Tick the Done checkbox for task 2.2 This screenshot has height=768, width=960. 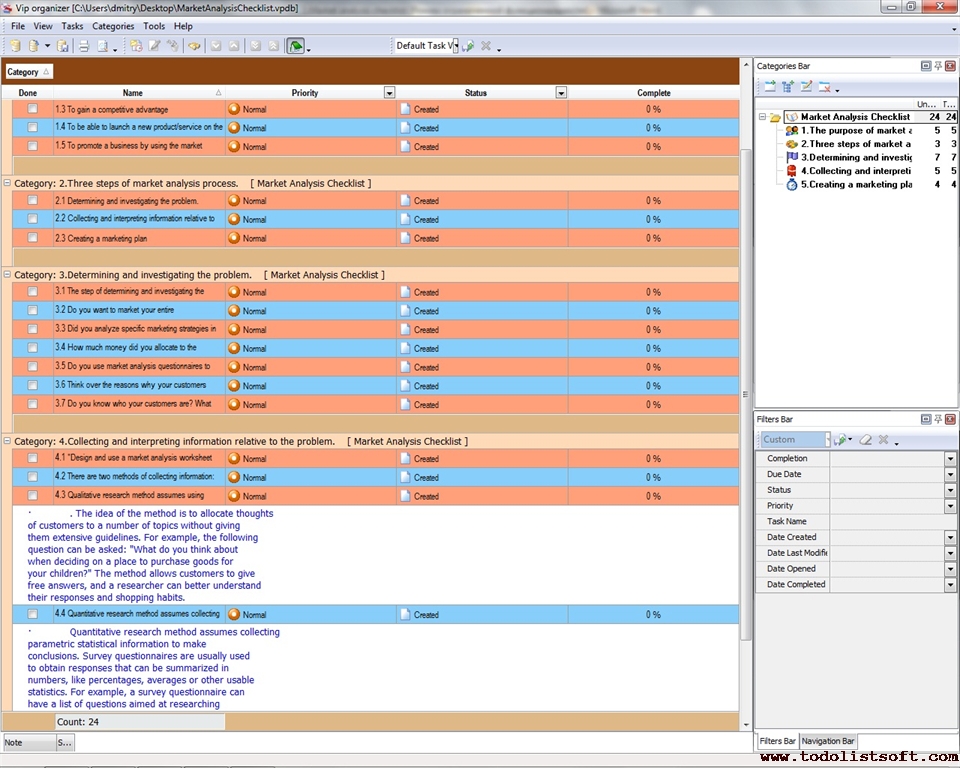point(32,219)
